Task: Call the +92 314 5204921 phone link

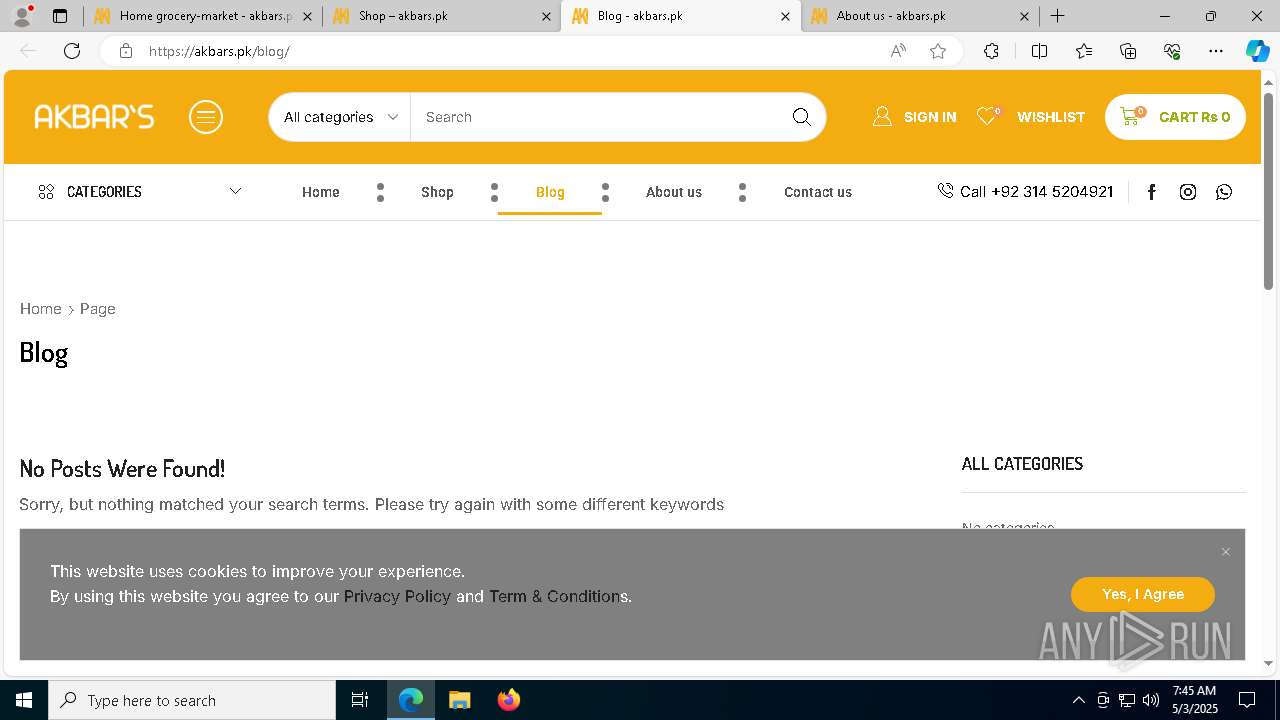Action: (1025, 192)
